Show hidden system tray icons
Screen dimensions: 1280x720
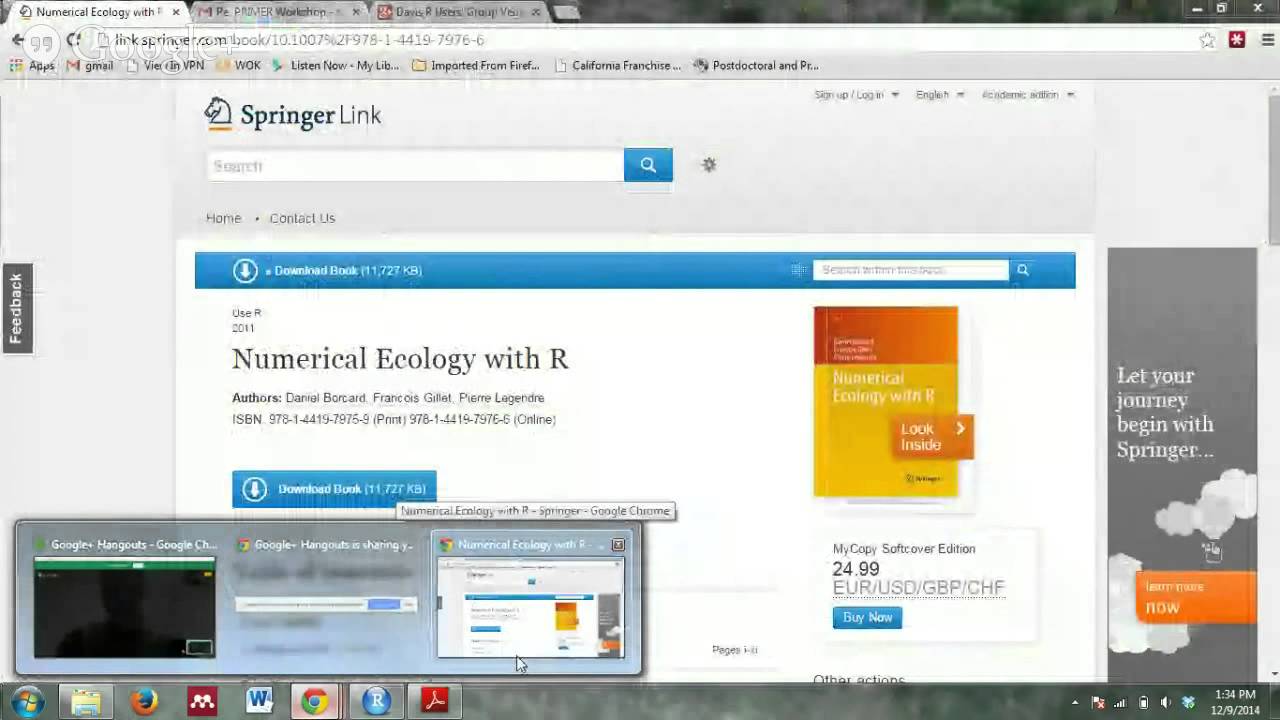(1076, 702)
